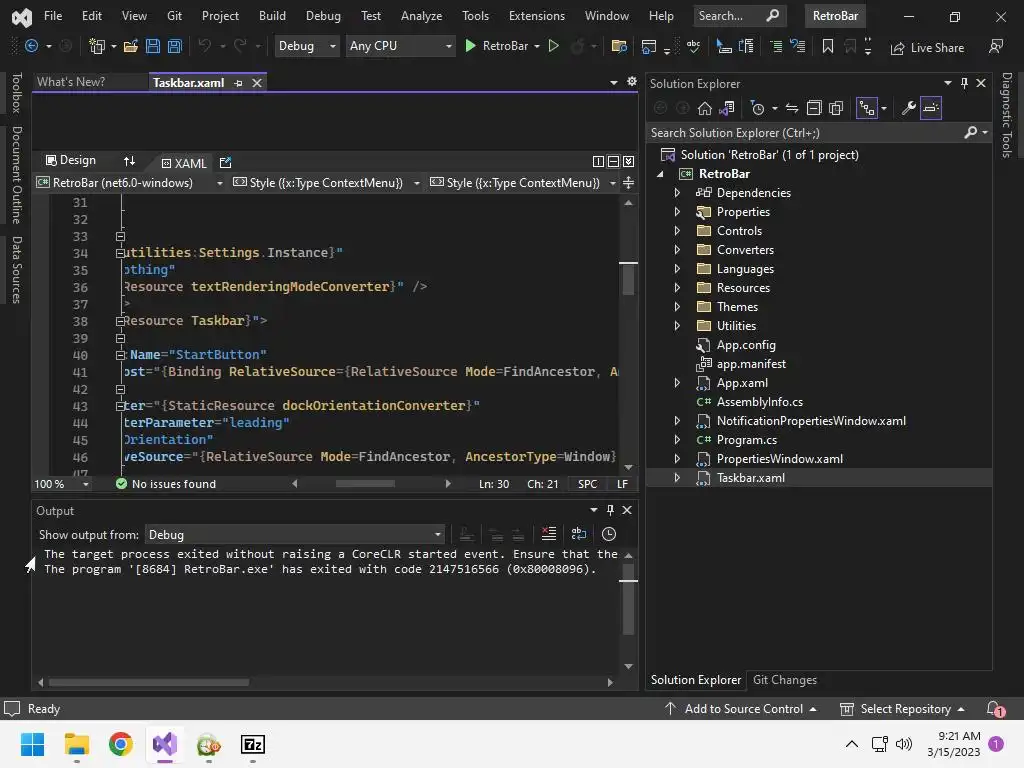Click the comment selection lines icon

776,46
